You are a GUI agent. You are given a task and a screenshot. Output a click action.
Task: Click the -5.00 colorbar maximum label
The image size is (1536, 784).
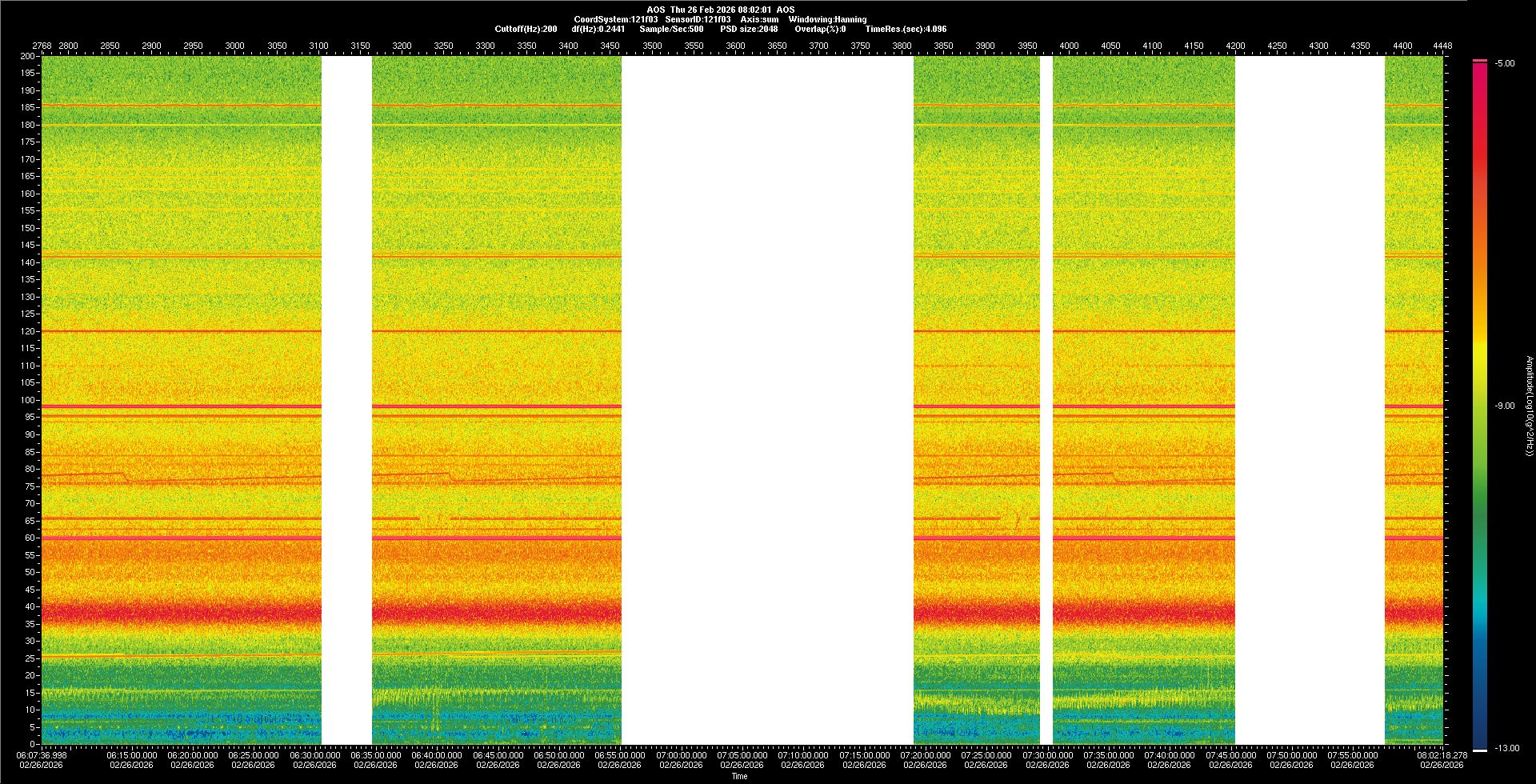coord(1505,64)
